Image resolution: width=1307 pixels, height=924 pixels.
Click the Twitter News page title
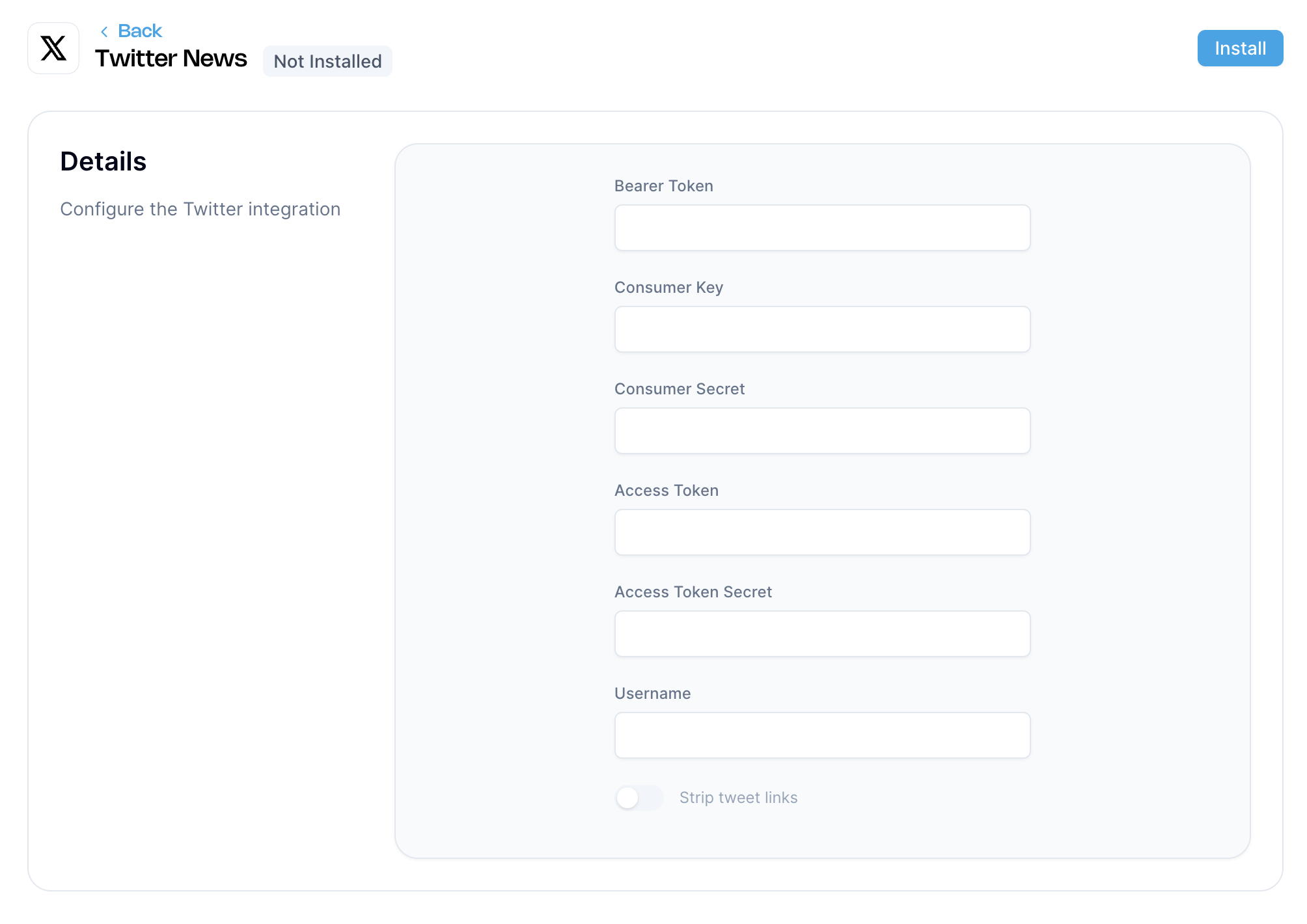[x=171, y=59]
